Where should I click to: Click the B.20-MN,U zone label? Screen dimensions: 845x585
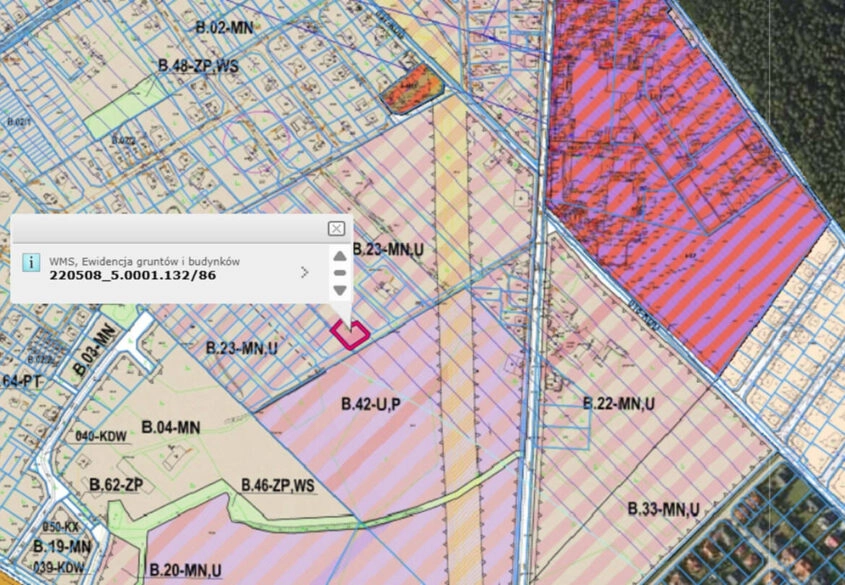[x=185, y=570]
